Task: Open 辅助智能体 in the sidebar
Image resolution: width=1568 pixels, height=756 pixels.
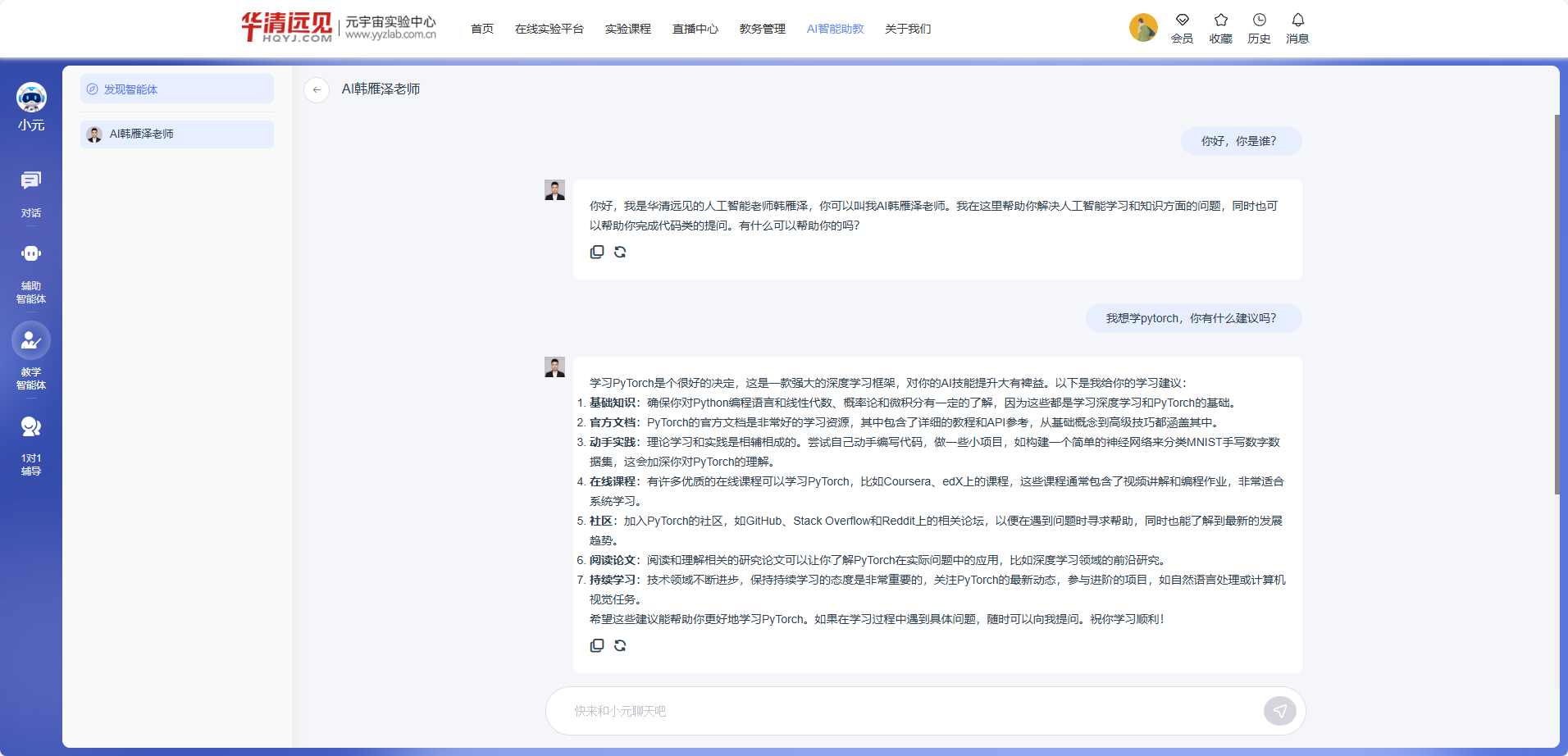Action: (x=31, y=271)
